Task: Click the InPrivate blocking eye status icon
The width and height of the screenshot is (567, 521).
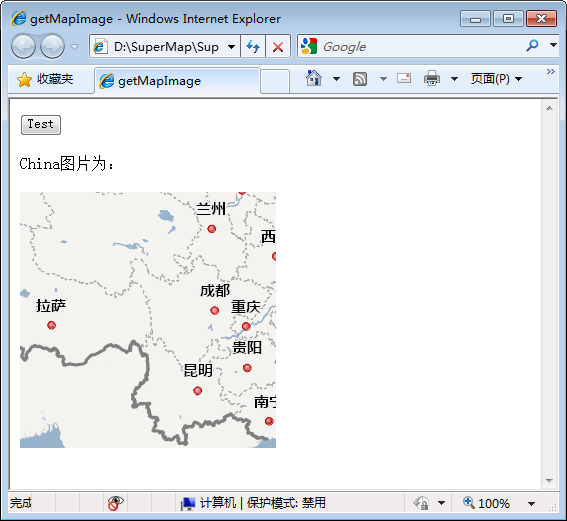Action: pyautogui.click(x=115, y=503)
